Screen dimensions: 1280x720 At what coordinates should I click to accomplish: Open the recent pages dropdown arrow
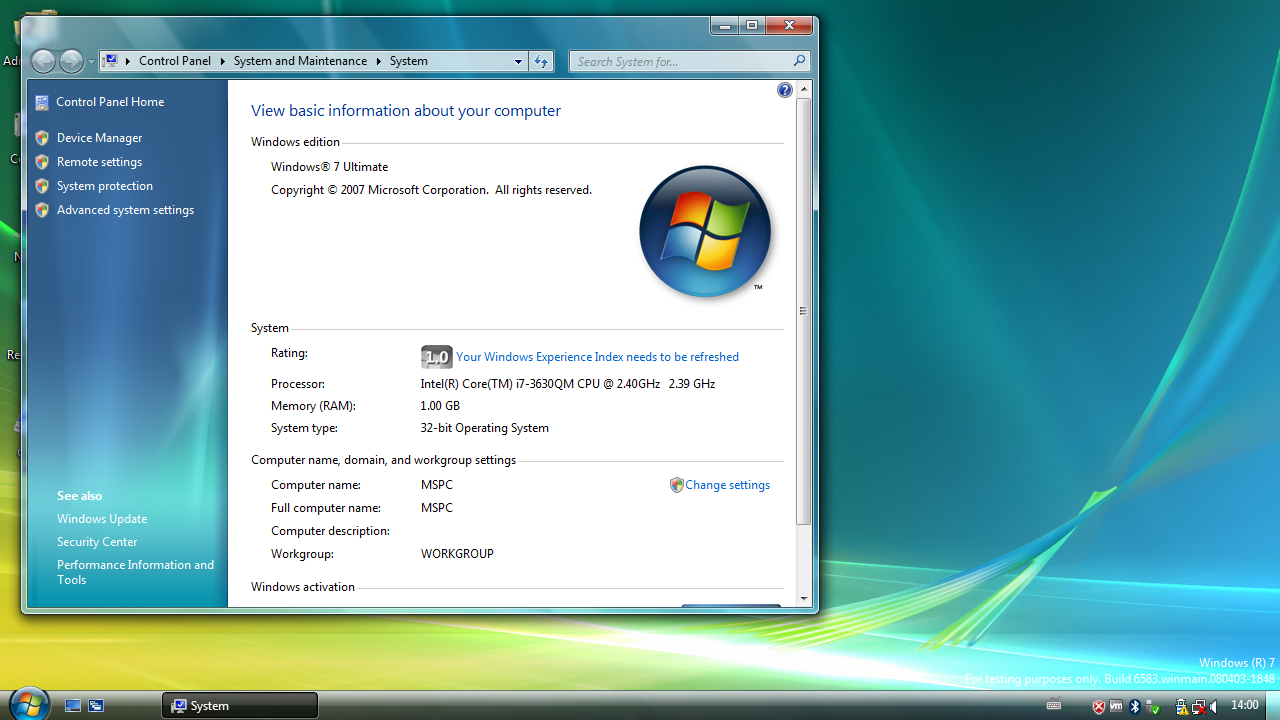click(91, 62)
